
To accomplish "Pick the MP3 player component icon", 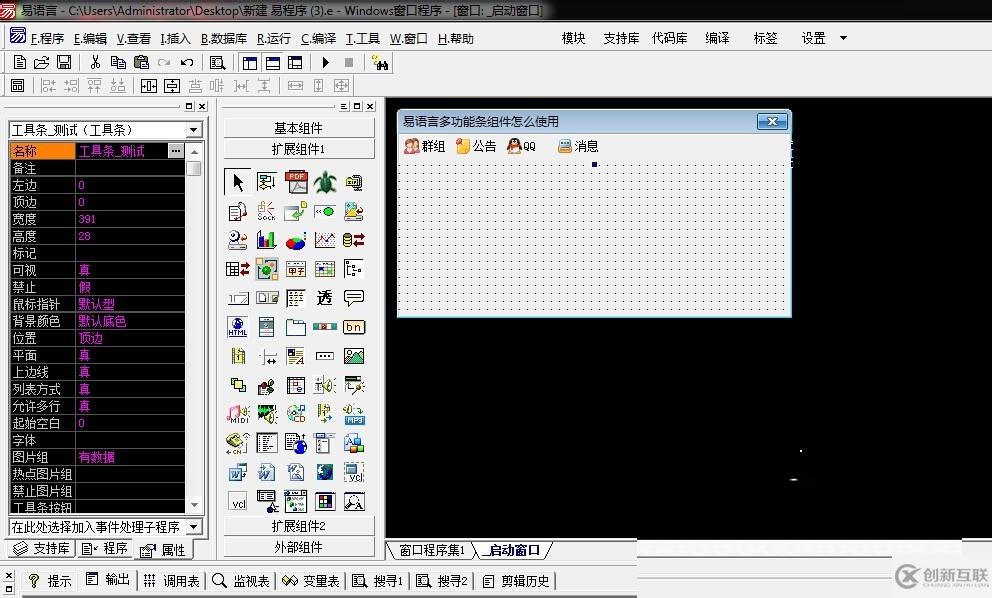I will click(354, 414).
